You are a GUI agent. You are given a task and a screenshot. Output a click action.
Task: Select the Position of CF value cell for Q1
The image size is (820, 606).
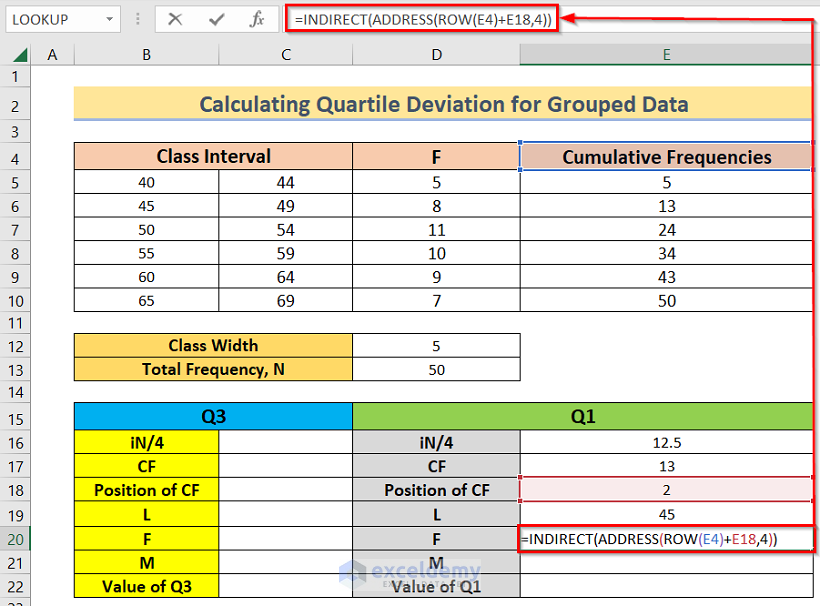point(666,490)
